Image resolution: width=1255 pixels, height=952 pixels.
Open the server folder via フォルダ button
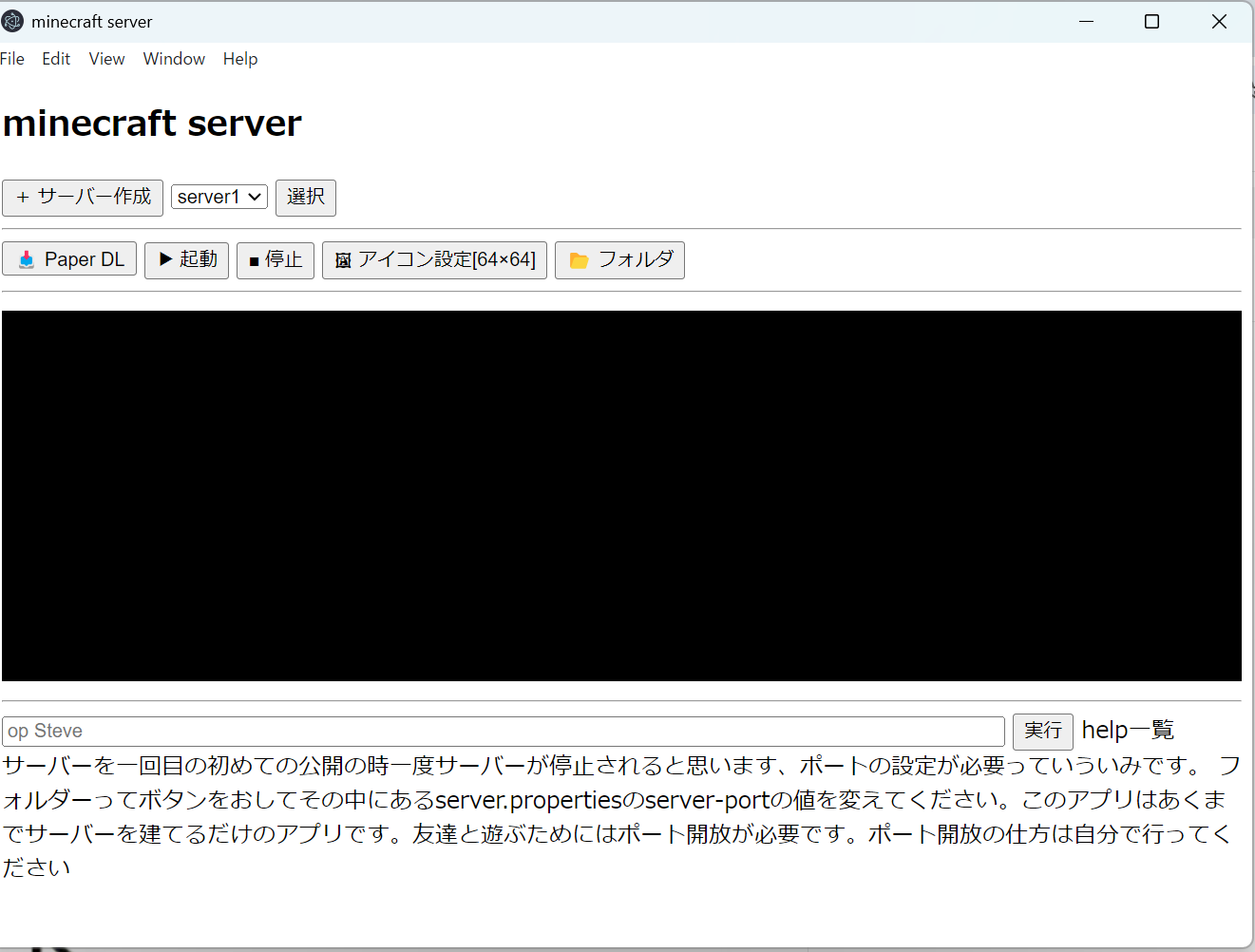click(619, 259)
